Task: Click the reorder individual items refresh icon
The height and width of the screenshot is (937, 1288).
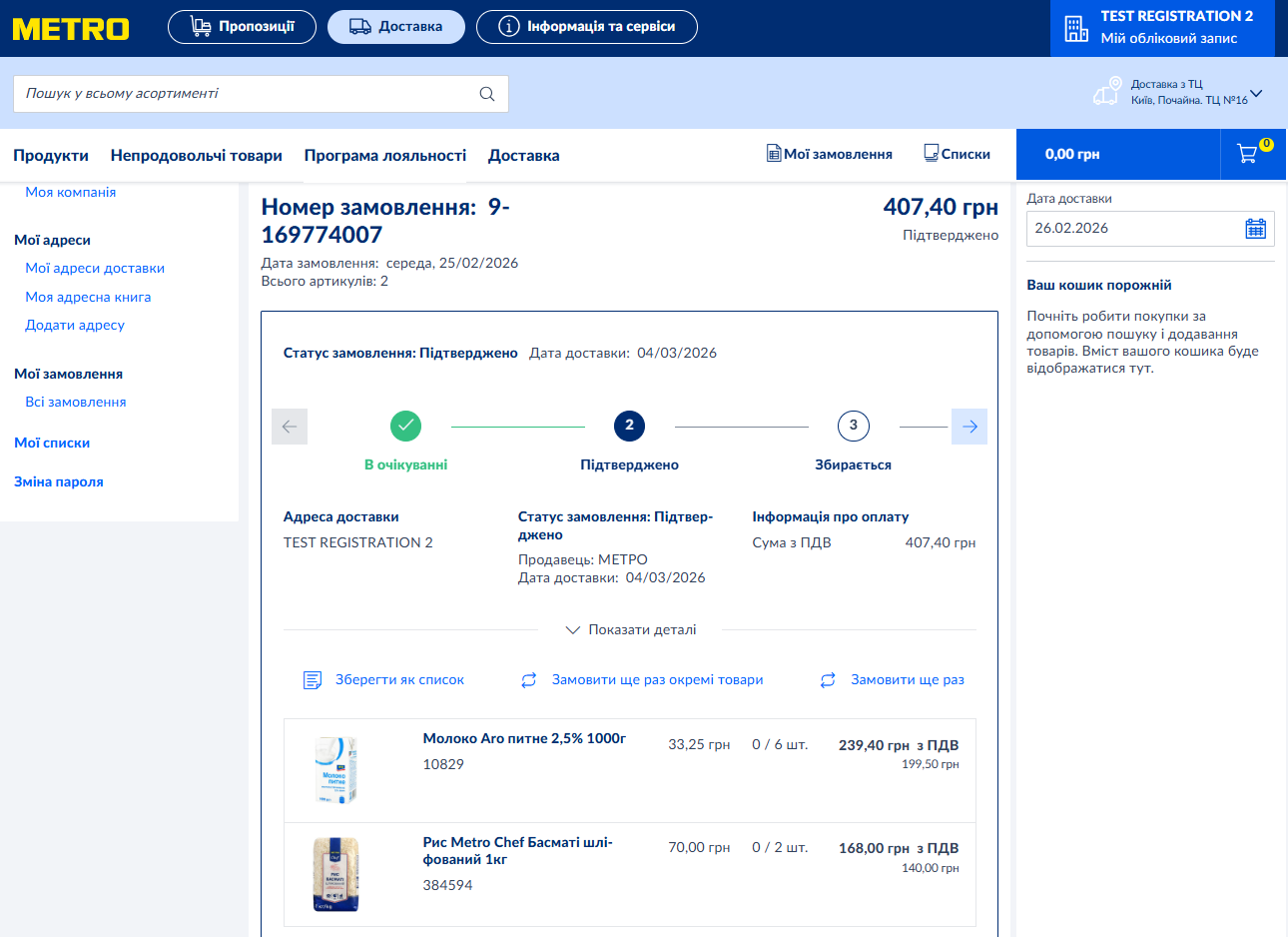Action: click(x=529, y=680)
